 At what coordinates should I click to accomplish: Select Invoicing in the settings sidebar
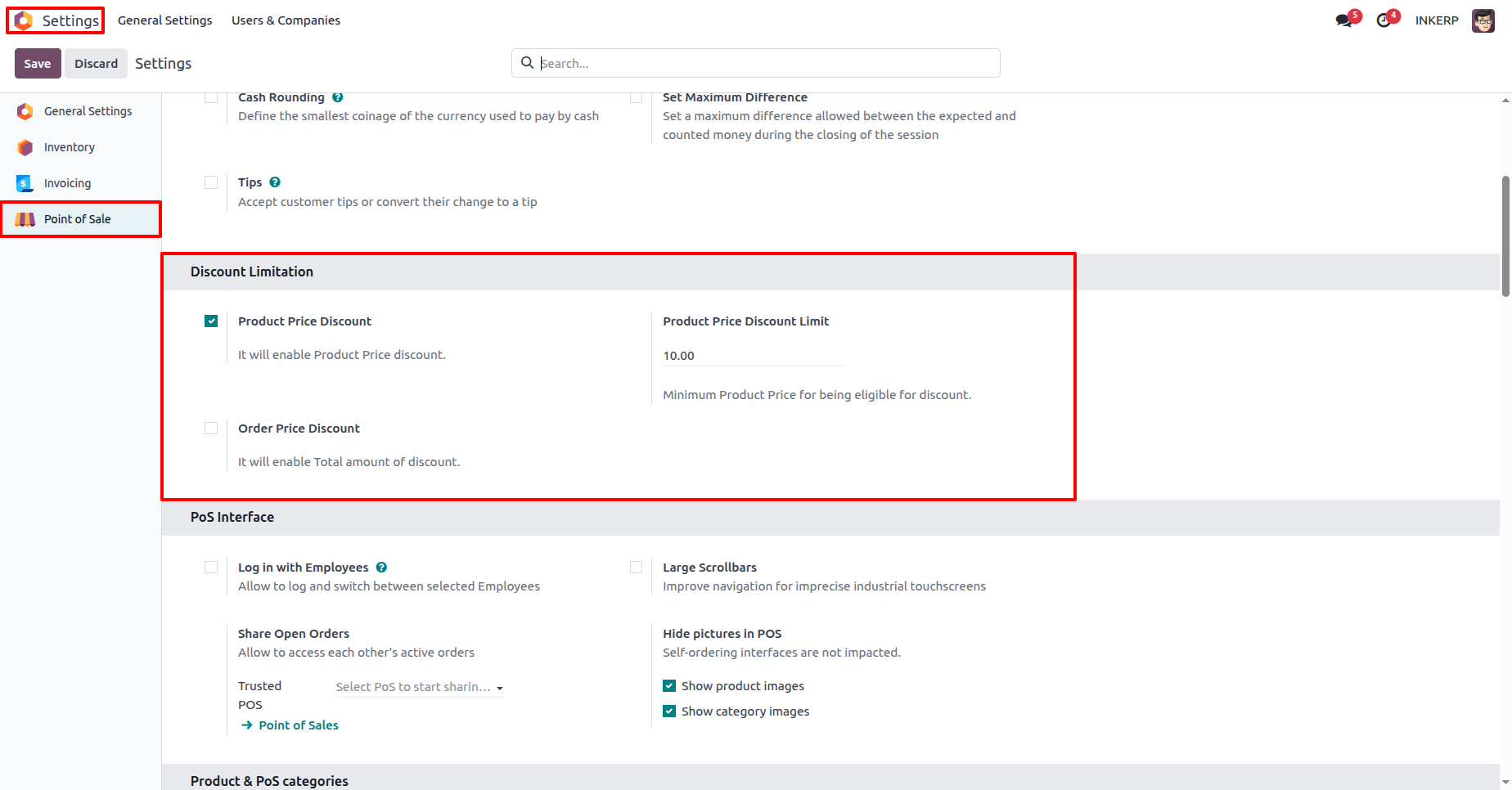click(80, 183)
